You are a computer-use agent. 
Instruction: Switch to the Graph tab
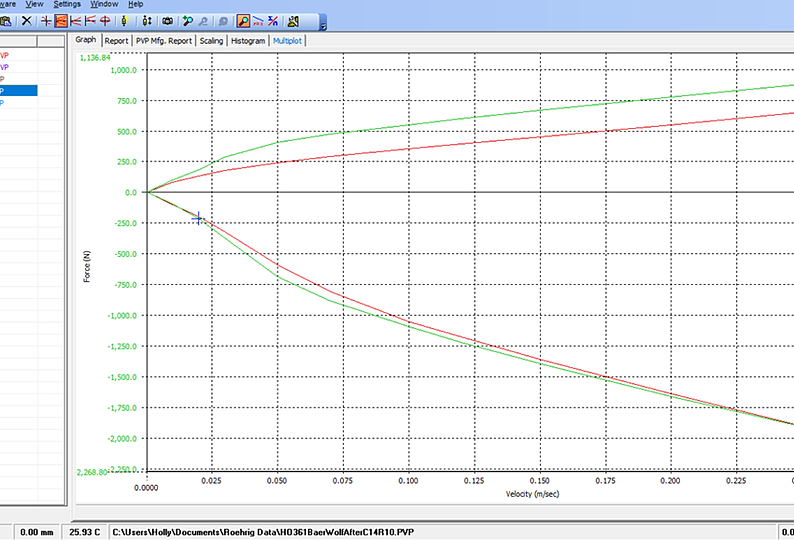(x=86, y=40)
